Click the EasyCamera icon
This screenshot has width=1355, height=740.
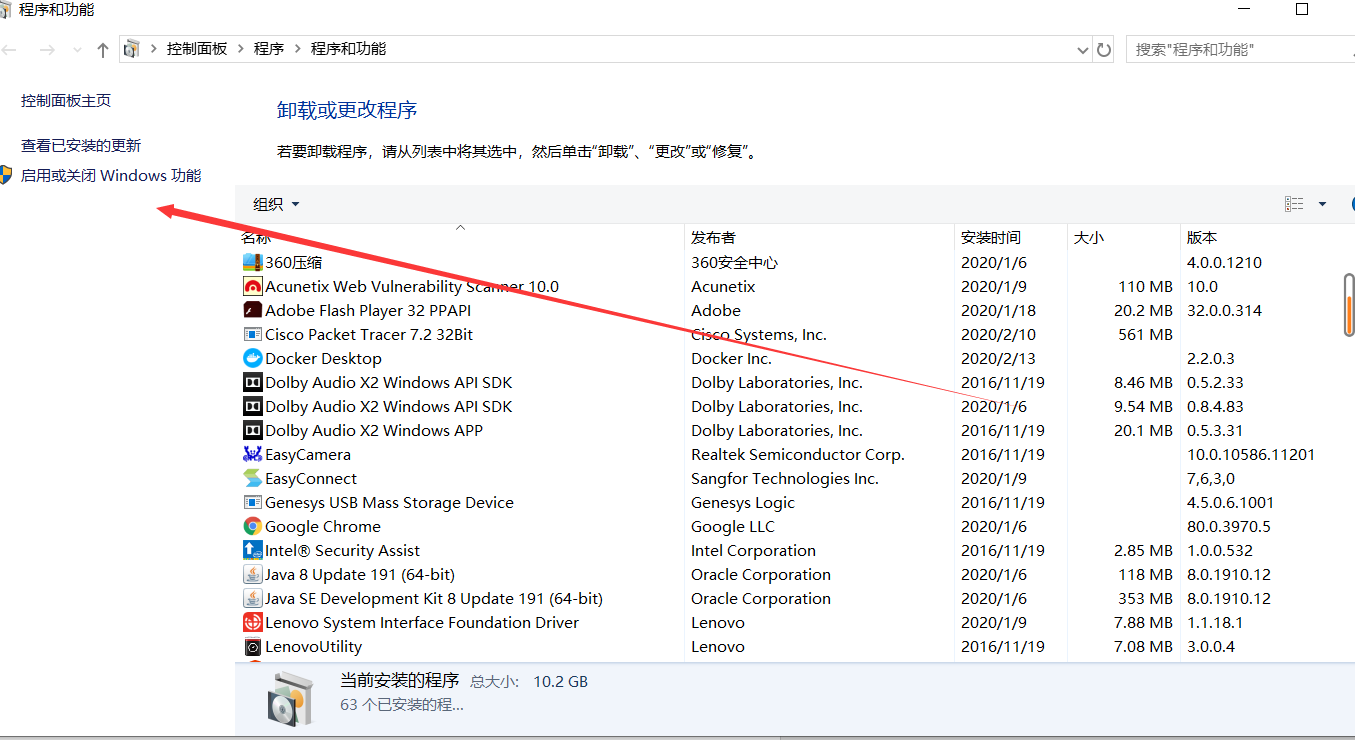252,454
